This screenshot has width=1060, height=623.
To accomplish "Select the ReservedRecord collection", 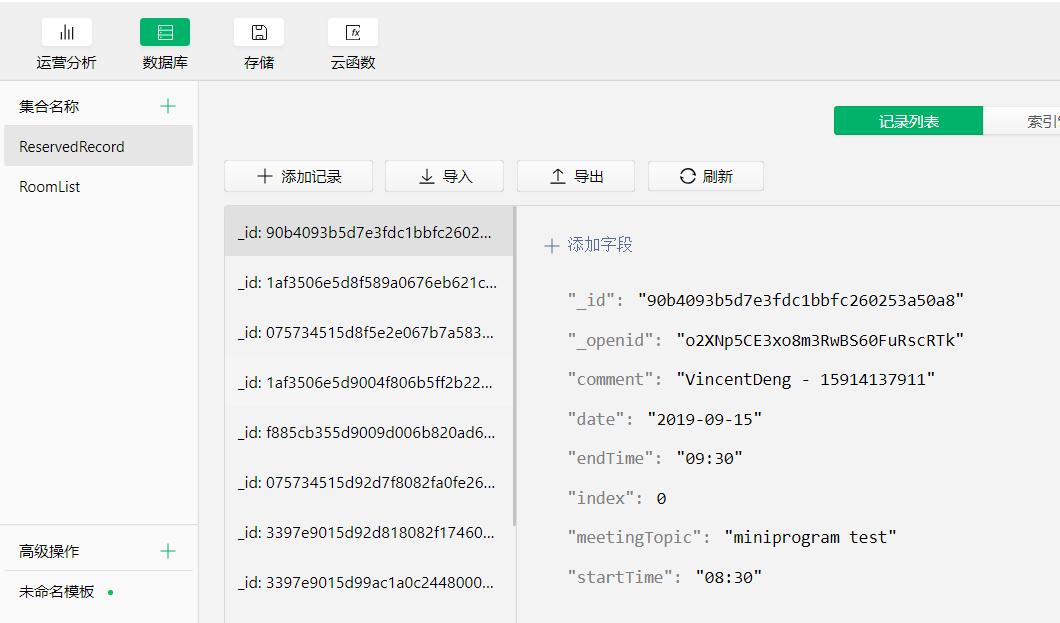I will (x=71, y=145).
